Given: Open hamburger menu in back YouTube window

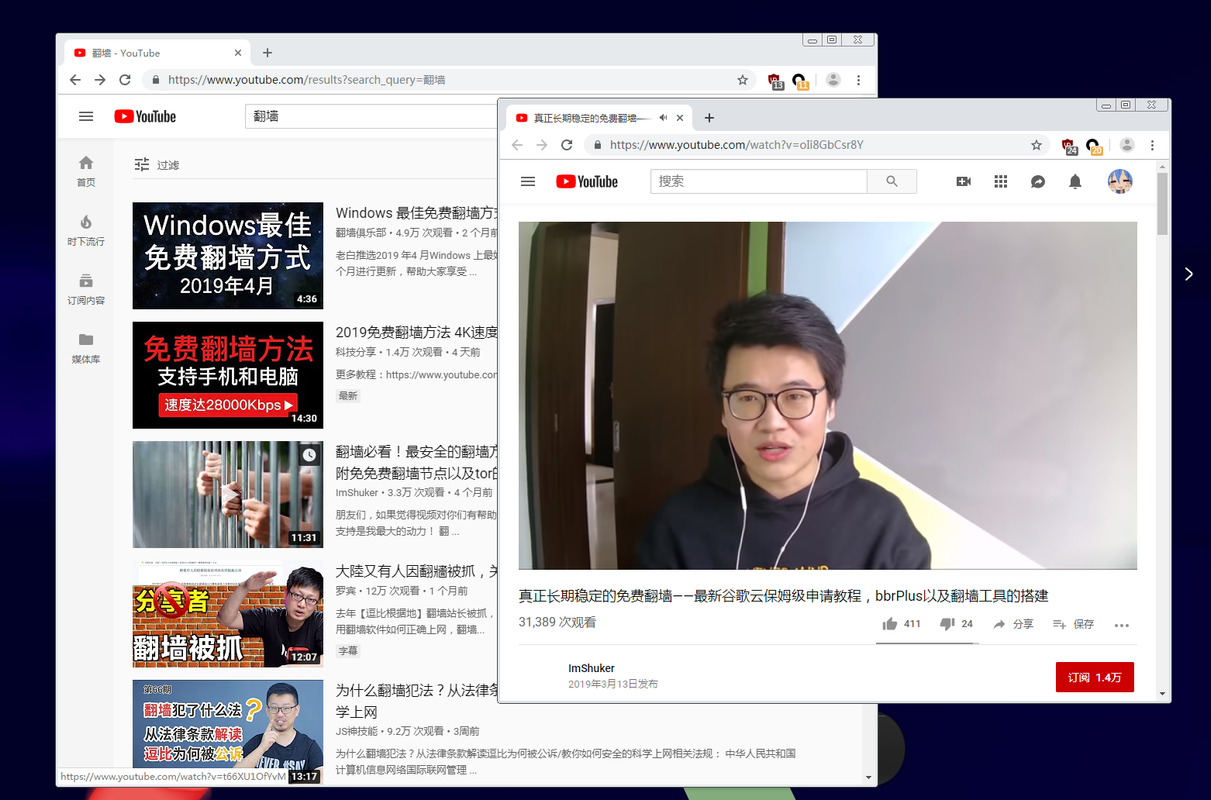Looking at the screenshot, I should 86,116.
